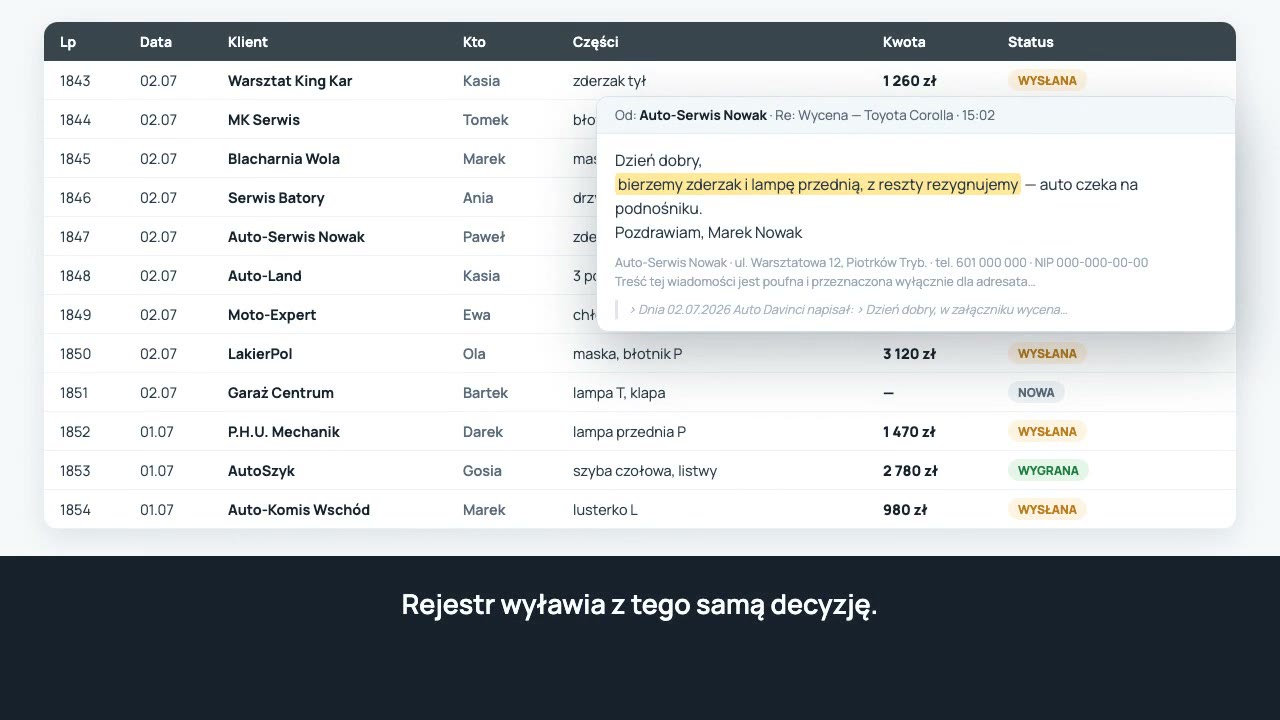The height and width of the screenshot is (720, 1280).
Task: Select the WYSŁANA status badge for LakierPol
Action: pos(1047,354)
